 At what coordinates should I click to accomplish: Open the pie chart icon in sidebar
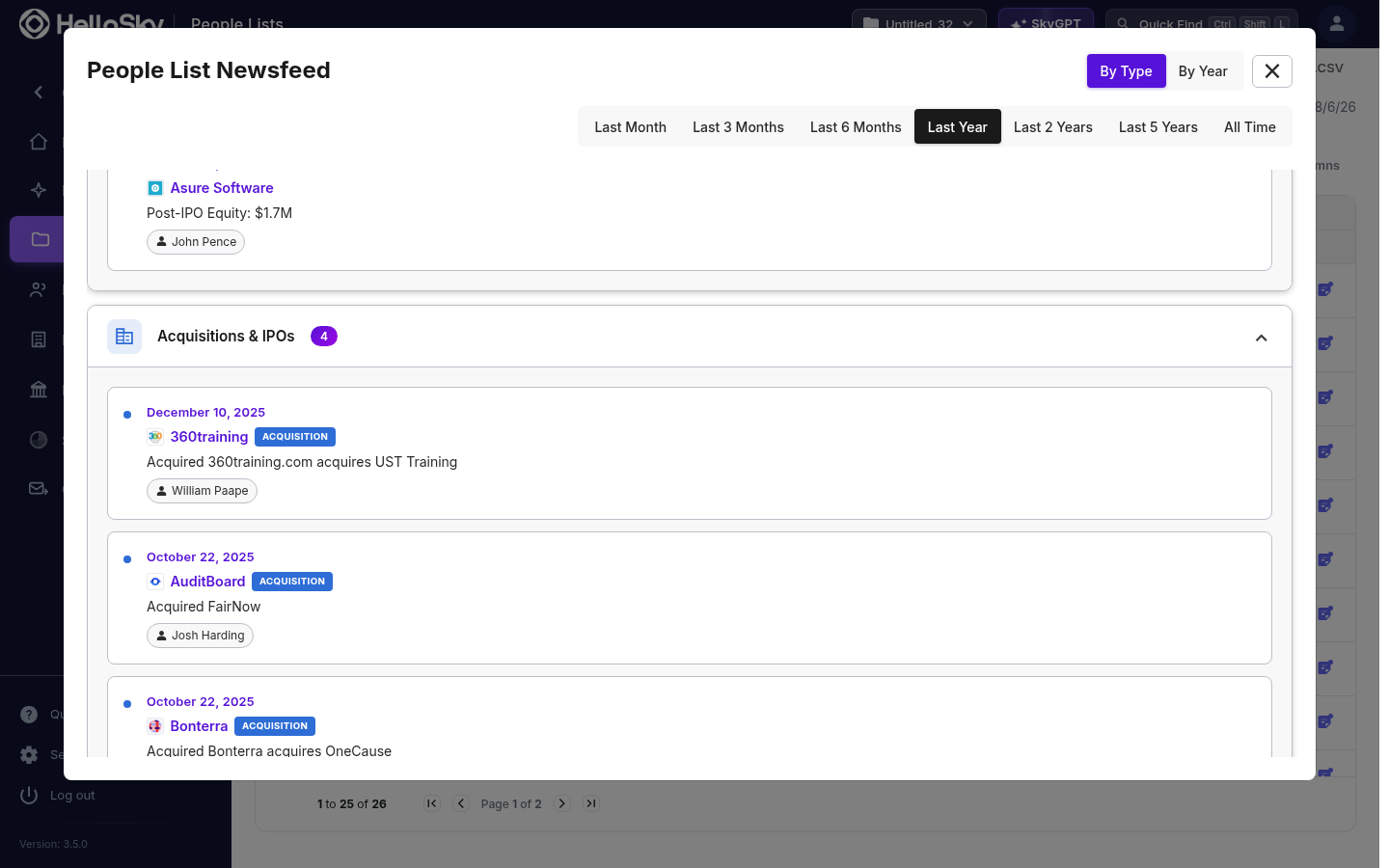point(39,440)
